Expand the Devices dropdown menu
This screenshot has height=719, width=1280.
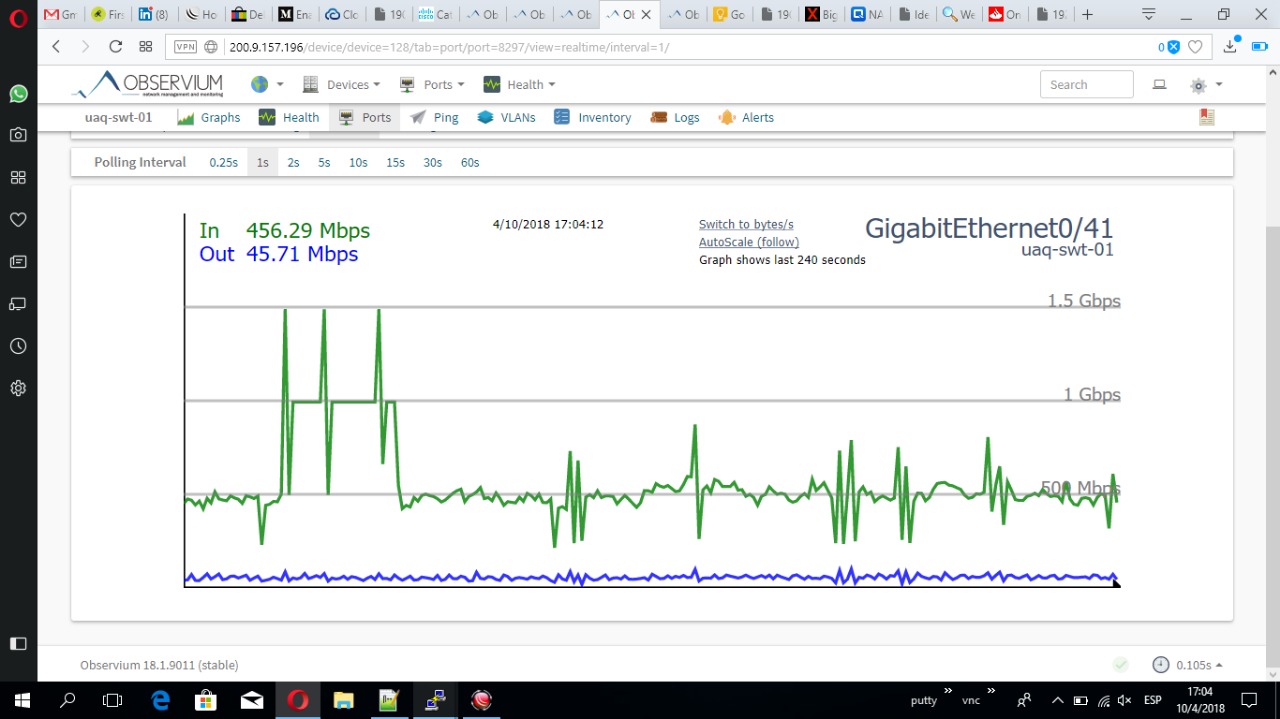tap(342, 85)
